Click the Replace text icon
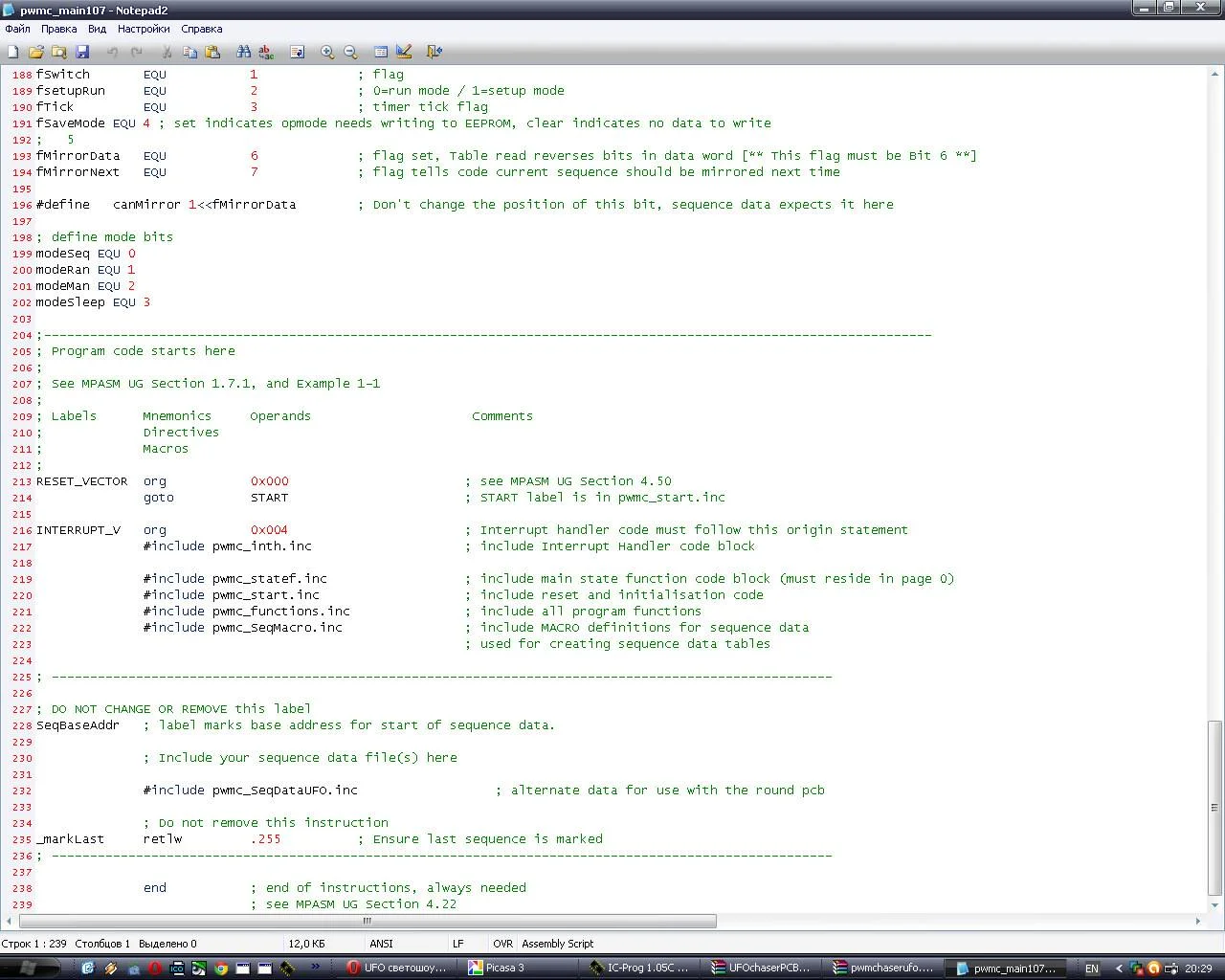 [x=266, y=52]
